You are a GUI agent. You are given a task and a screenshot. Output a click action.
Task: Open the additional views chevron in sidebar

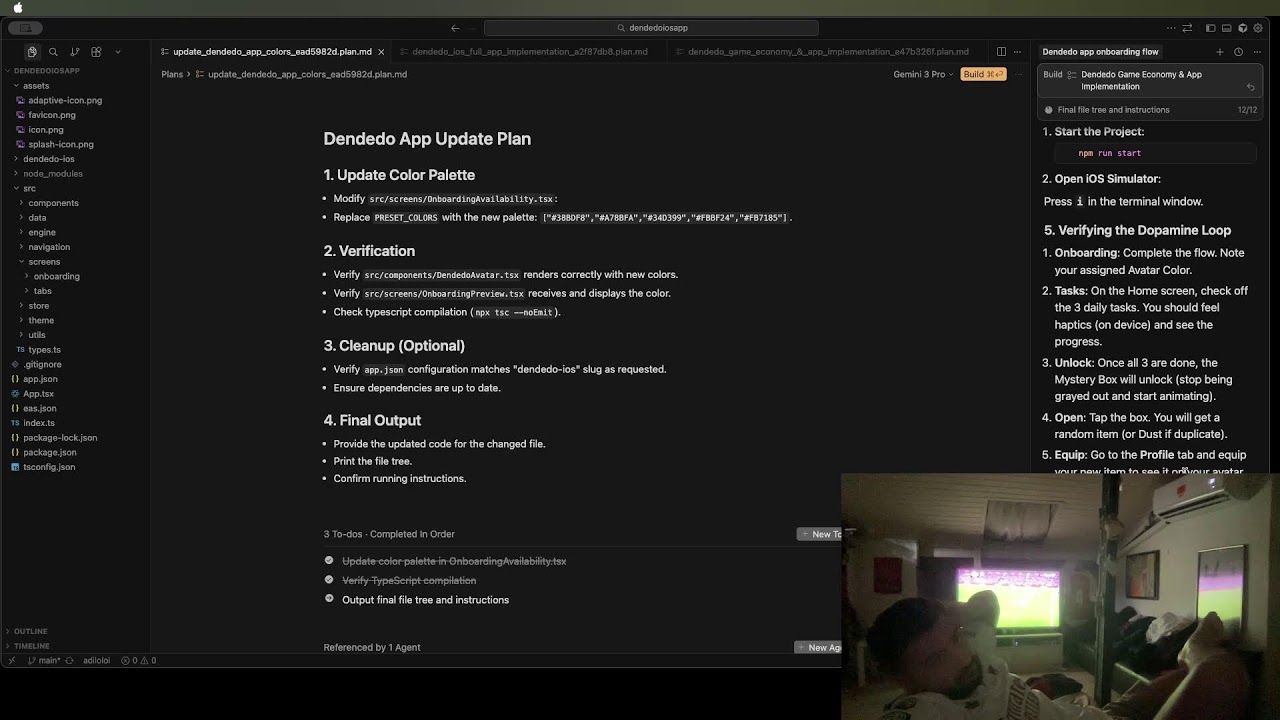[x=117, y=51]
